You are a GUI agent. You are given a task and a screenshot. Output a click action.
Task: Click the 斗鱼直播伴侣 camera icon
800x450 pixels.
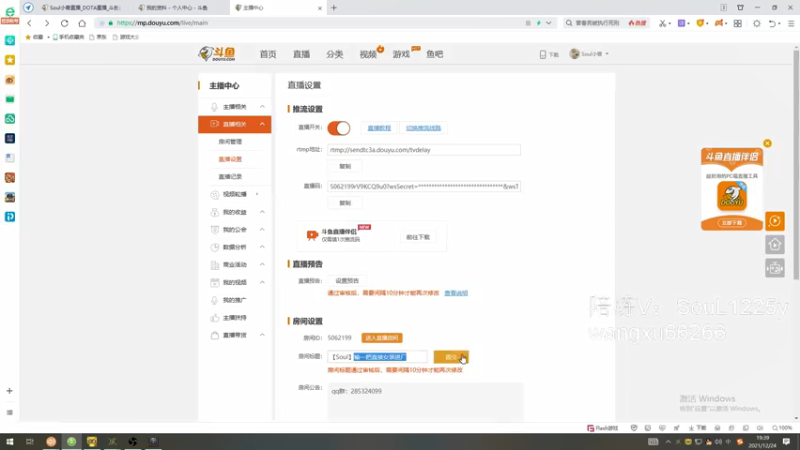(312, 235)
